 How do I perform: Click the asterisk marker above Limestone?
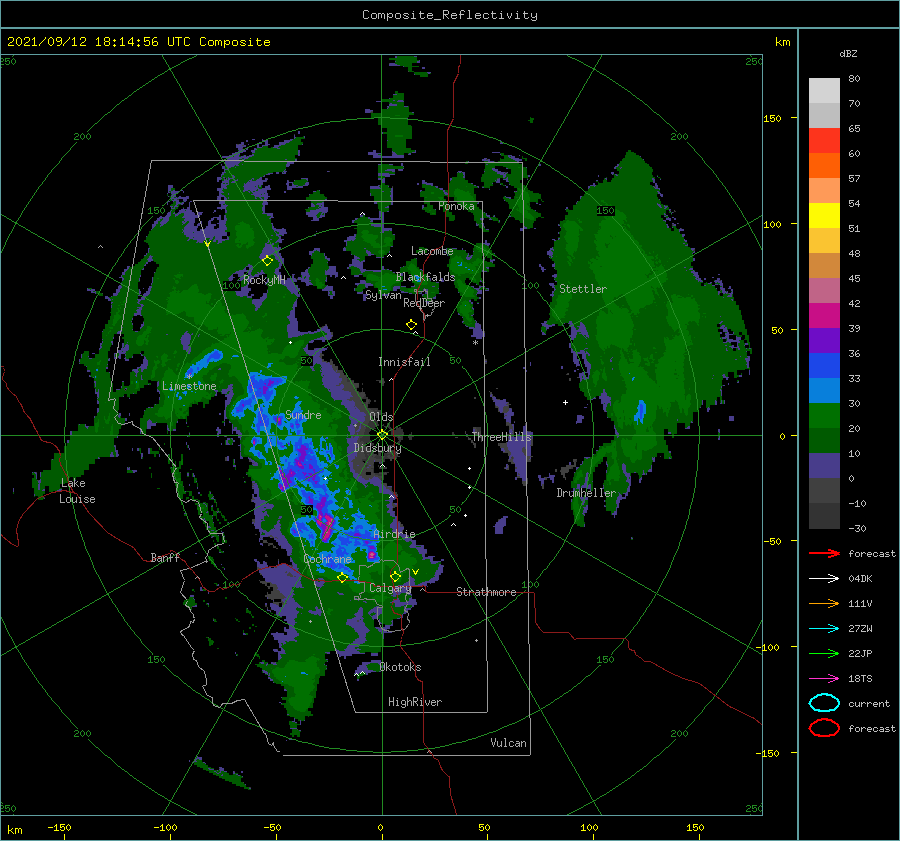[x=189, y=376]
